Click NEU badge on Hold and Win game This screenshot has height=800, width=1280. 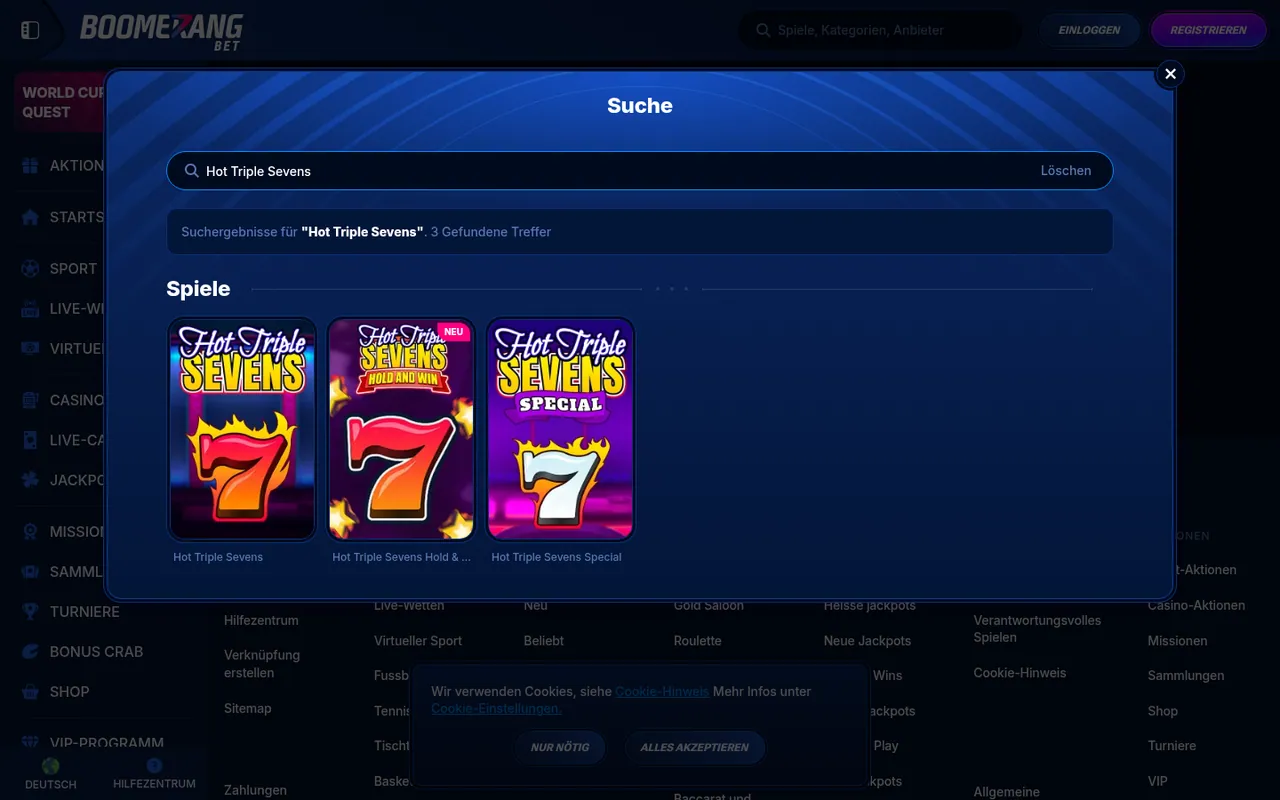(453, 332)
